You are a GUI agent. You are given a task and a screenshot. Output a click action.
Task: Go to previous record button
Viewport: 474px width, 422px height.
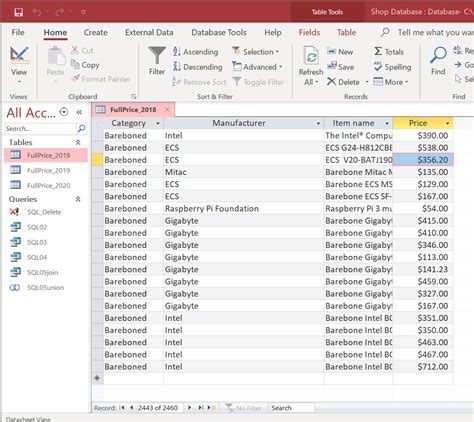tap(132, 408)
